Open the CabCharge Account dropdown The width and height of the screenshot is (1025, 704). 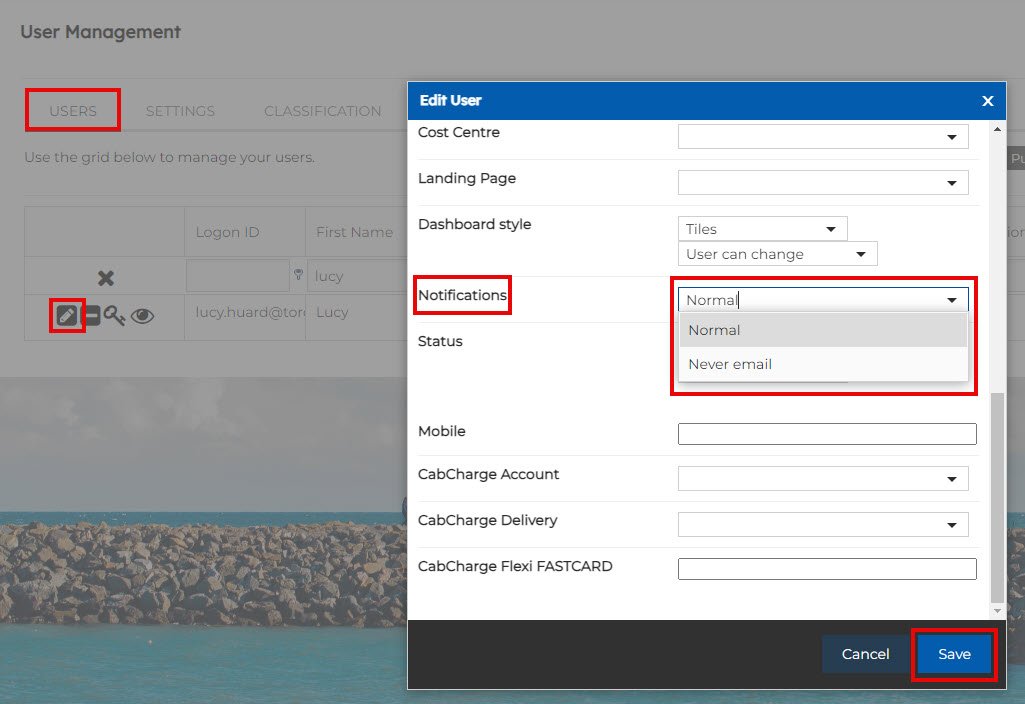[823, 479]
